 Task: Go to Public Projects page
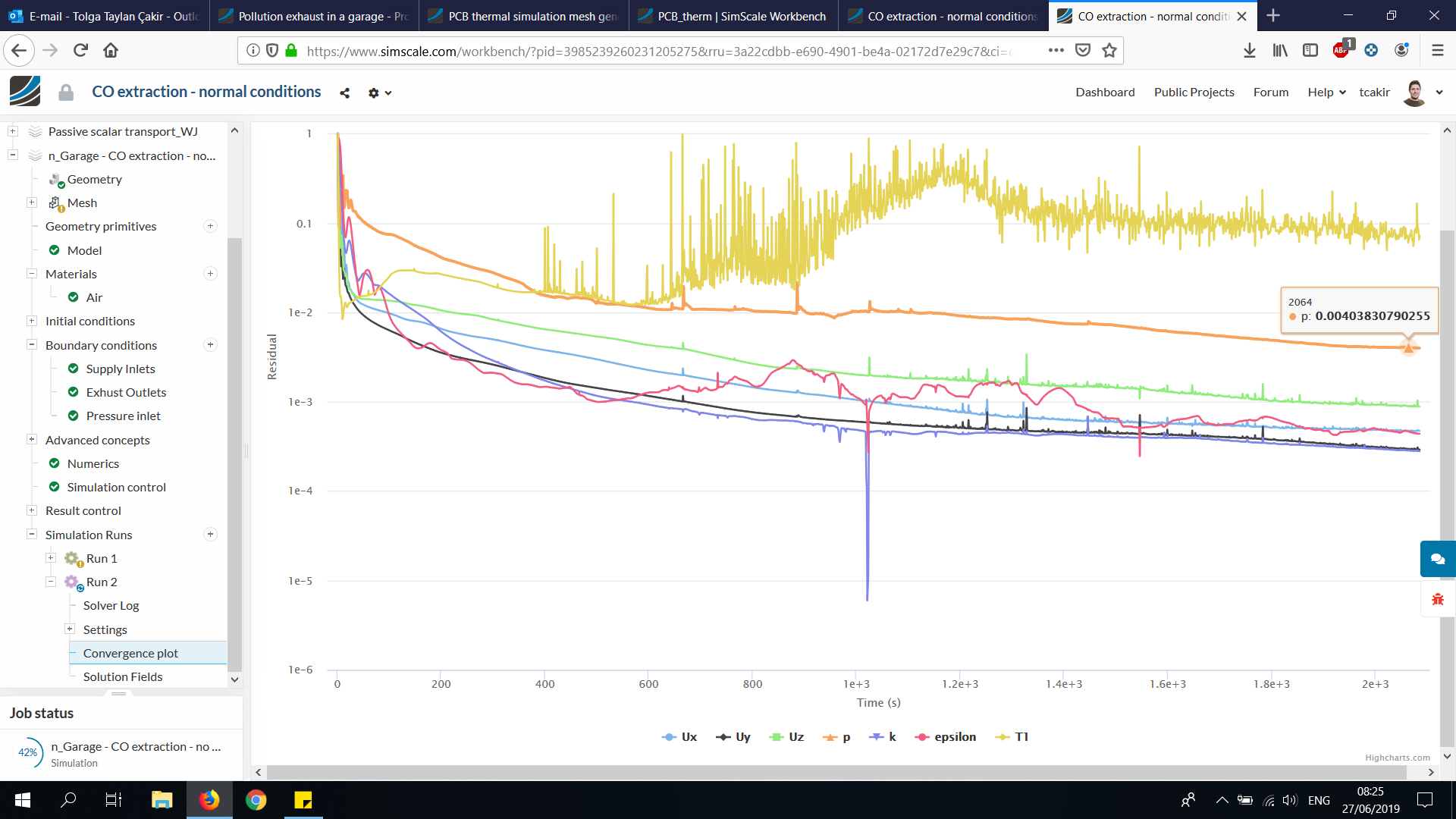1194,92
